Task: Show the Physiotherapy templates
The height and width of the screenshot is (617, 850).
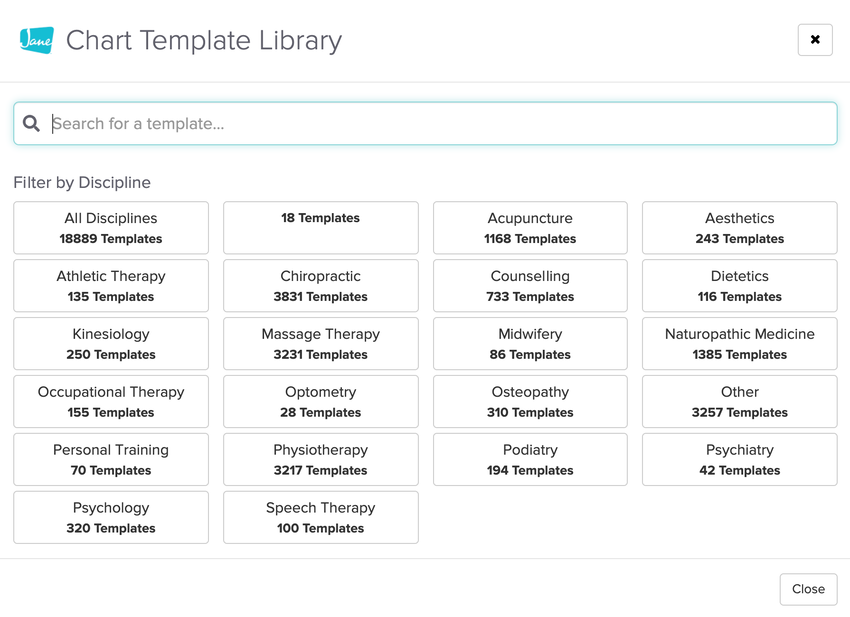Action: [x=320, y=460]
